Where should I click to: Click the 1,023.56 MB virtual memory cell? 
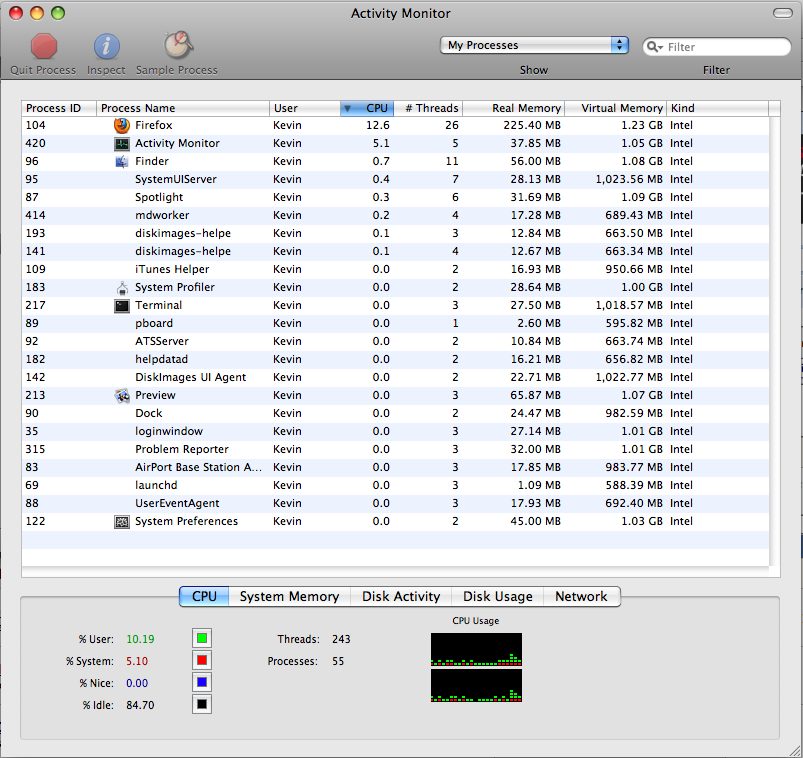click(x=629, y=180)
